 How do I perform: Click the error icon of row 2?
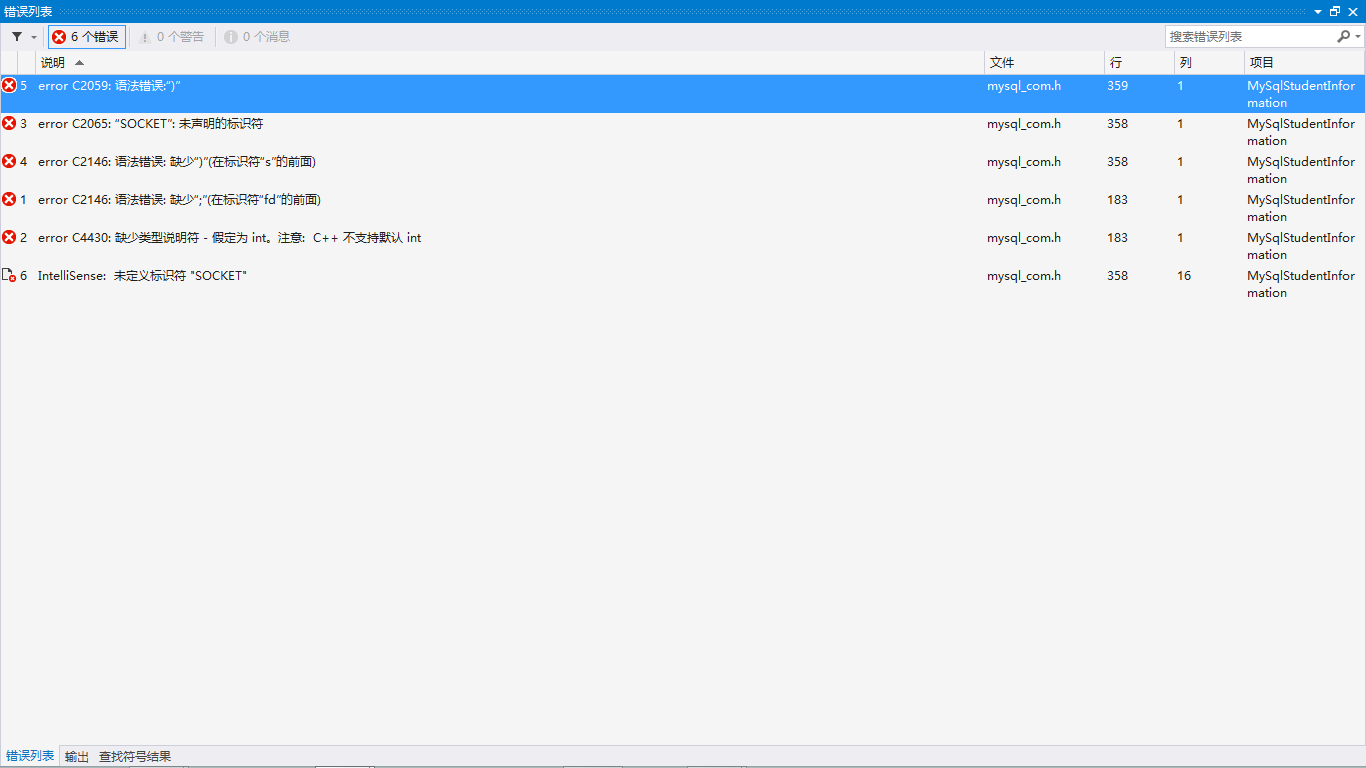[x=9, y=237]
